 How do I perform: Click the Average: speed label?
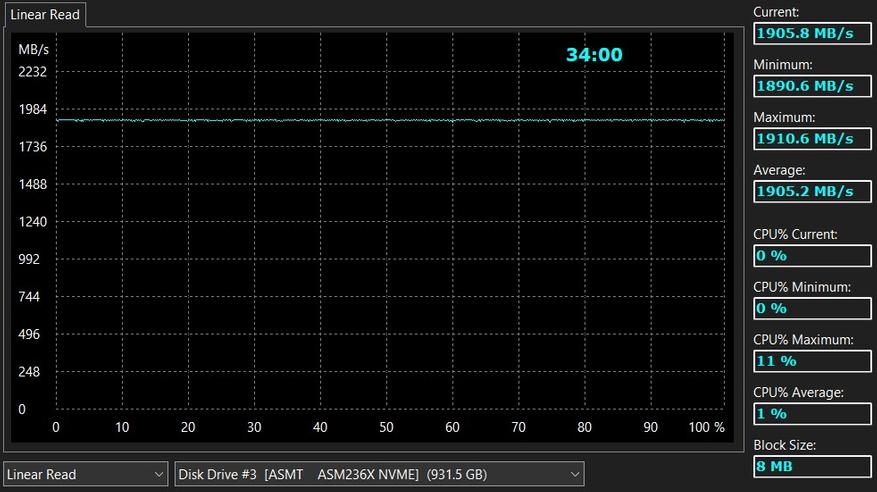pyautogui.click(x=779, y=170)
